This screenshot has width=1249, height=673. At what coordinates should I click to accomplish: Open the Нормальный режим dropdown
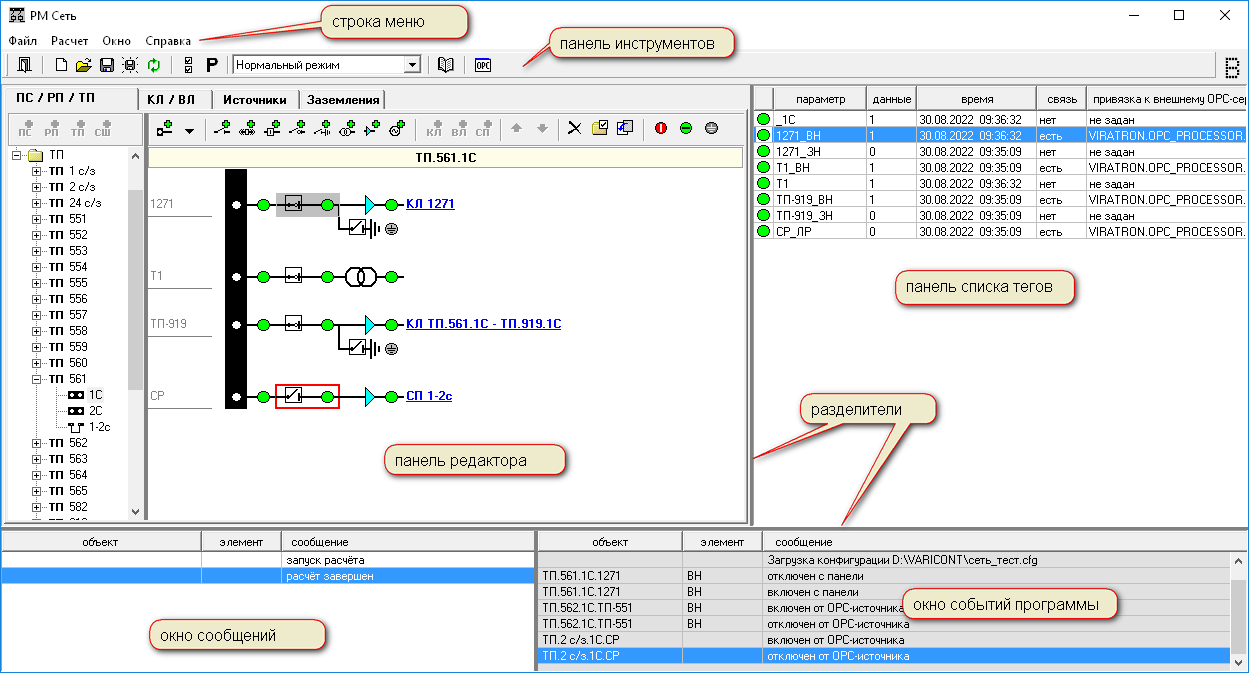coord(411,65)
